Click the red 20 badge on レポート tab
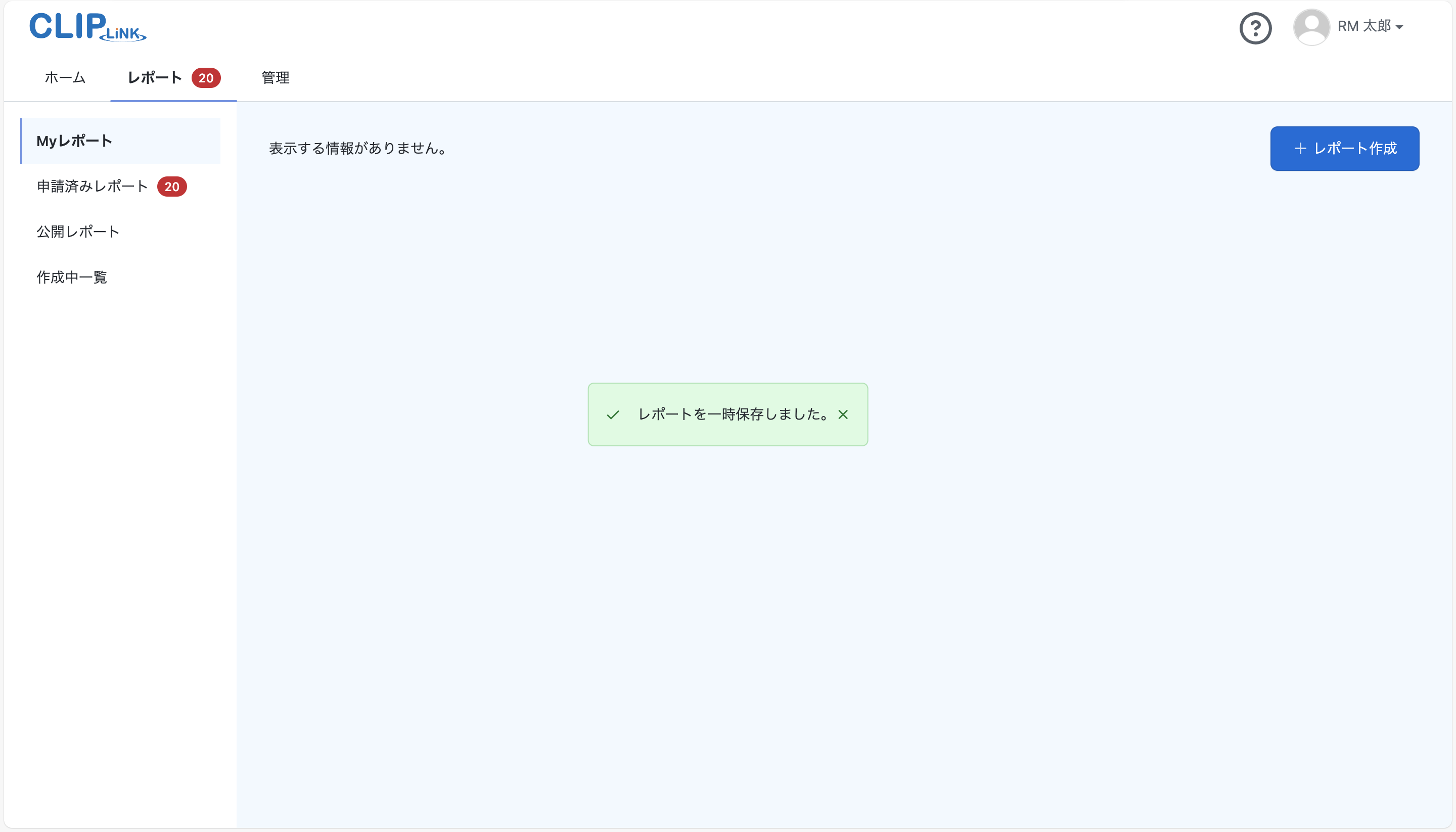This screenshot has height=832, width=1456. coord(206,78)
